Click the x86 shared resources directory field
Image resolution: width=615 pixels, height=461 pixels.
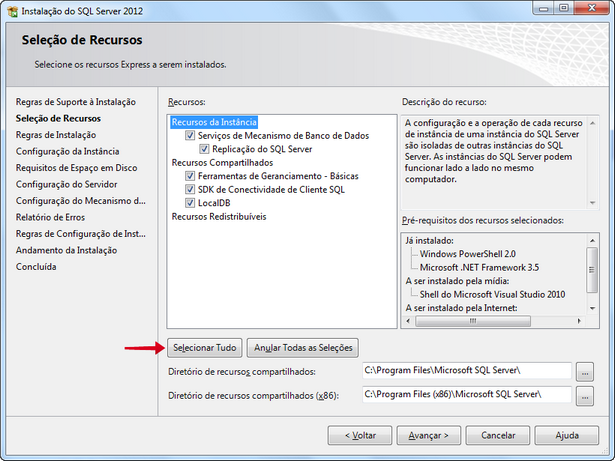click(x=467, y=394)
